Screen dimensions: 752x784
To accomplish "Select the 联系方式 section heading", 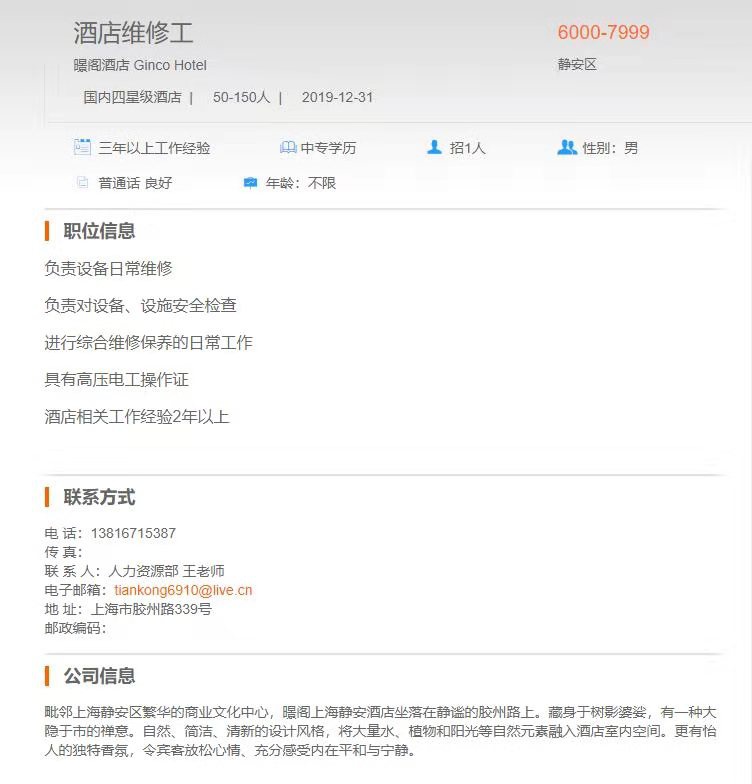I will (x=99, y=497).
